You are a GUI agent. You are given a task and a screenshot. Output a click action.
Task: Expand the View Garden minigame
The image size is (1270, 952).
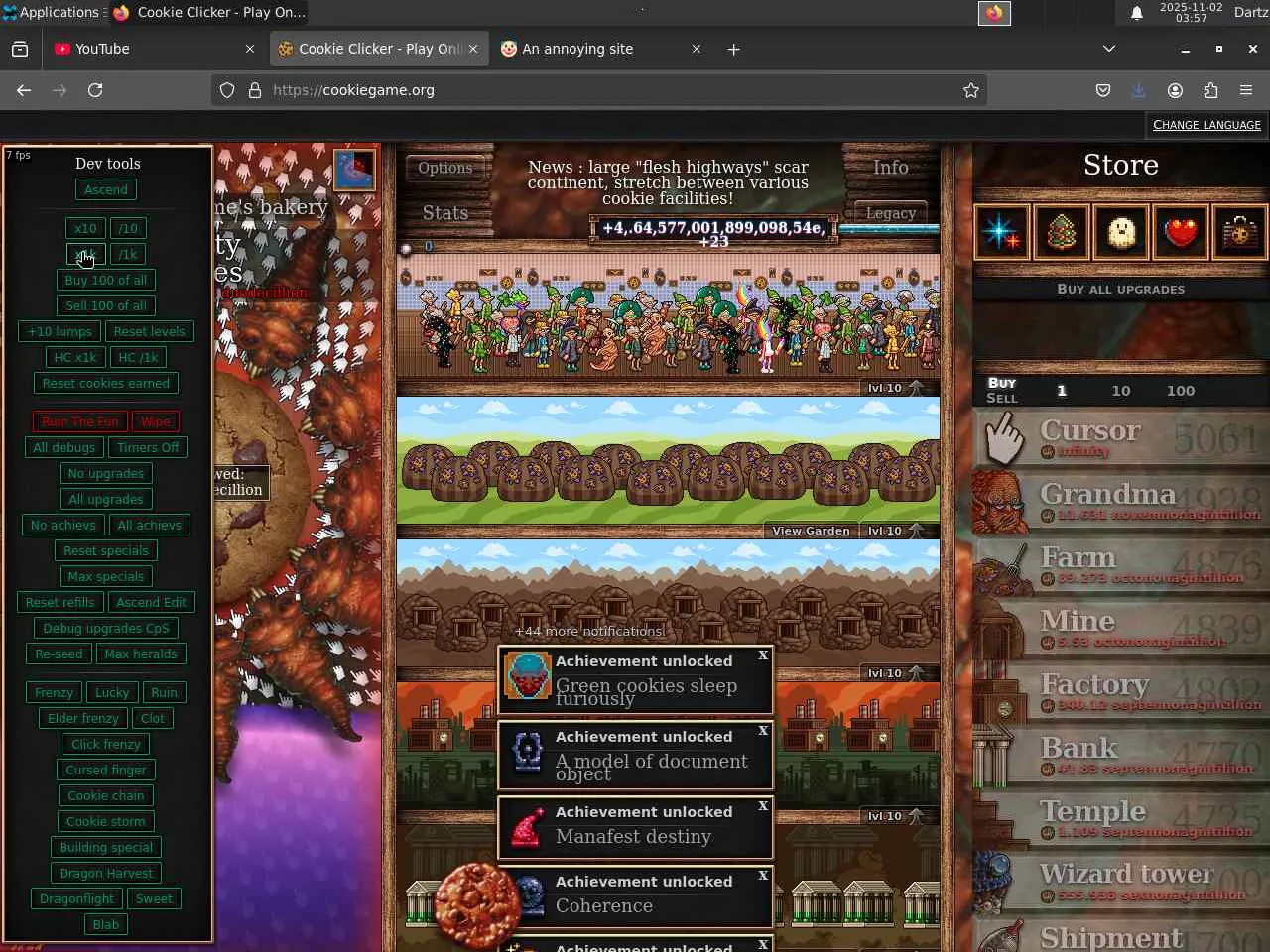811,531
